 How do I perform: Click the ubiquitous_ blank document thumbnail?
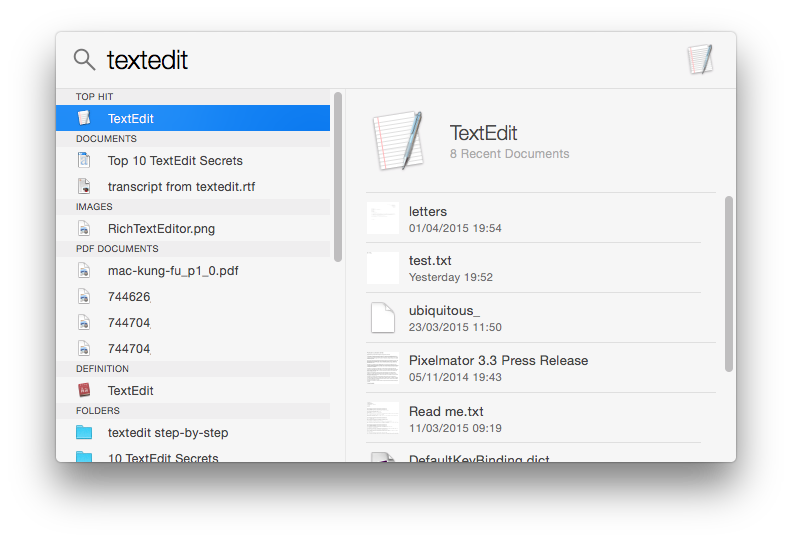[383, 317]
